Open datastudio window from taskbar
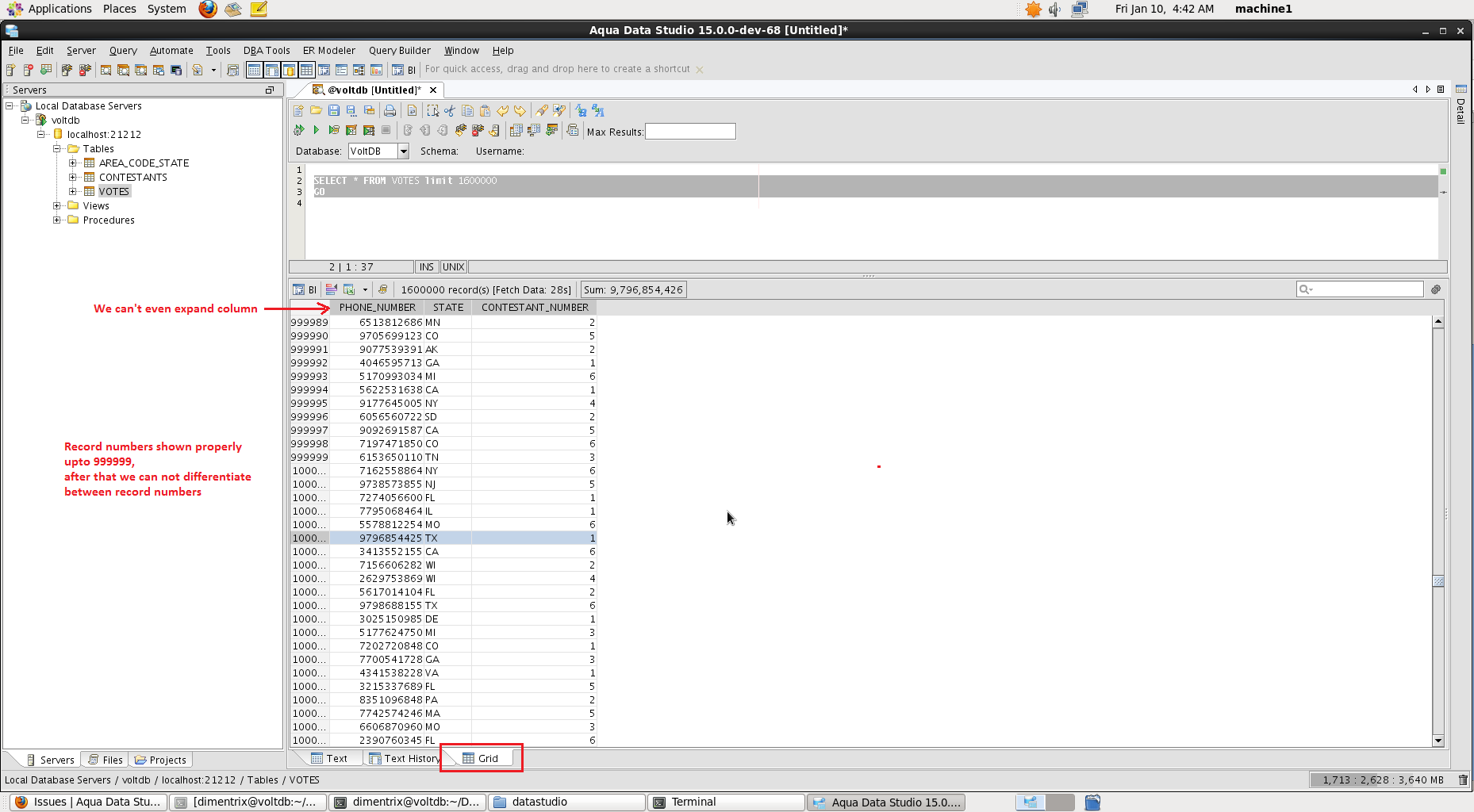1474x812 pixels. (566, 802)
